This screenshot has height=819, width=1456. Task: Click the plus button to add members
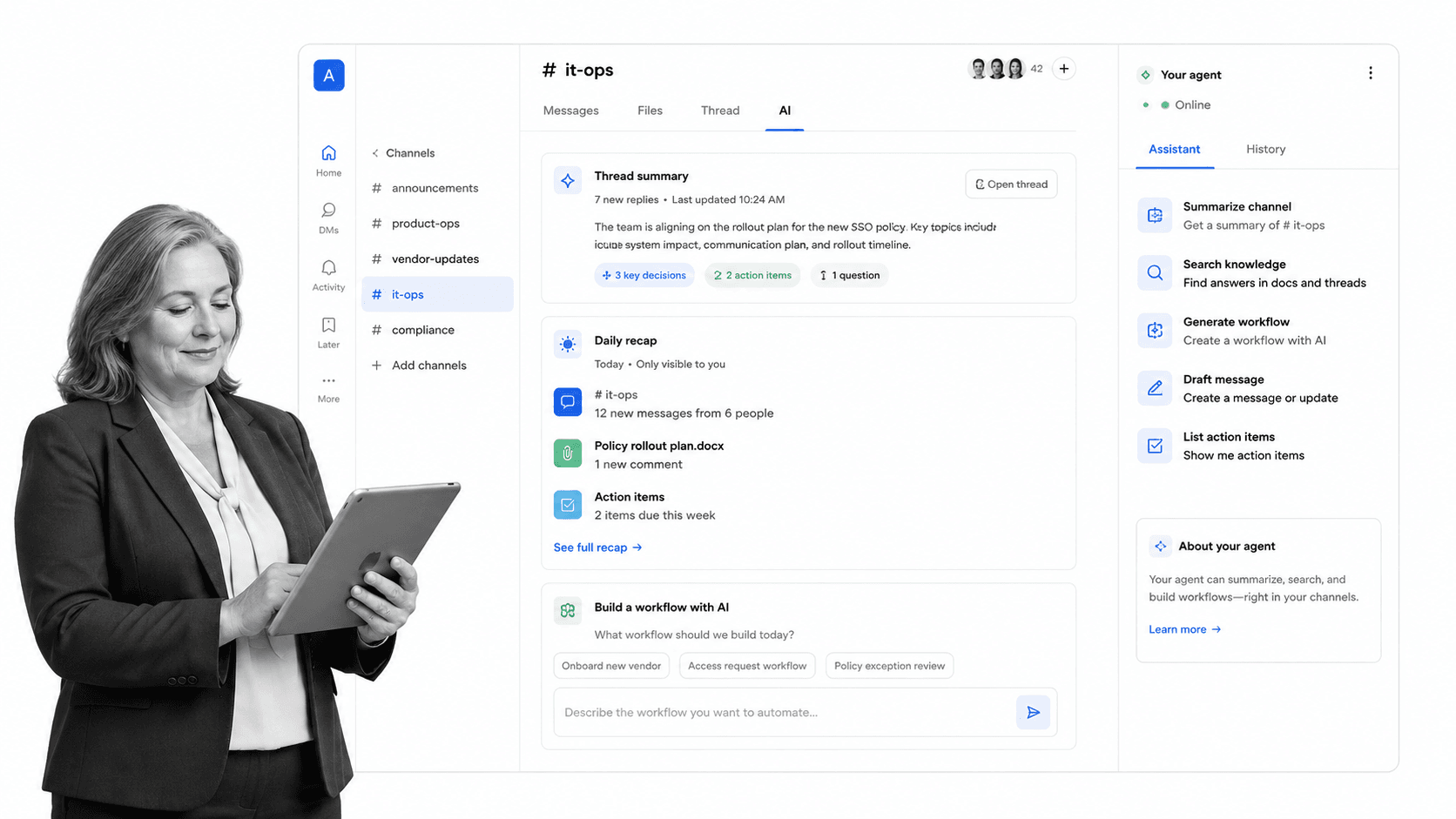(1064, 69)
